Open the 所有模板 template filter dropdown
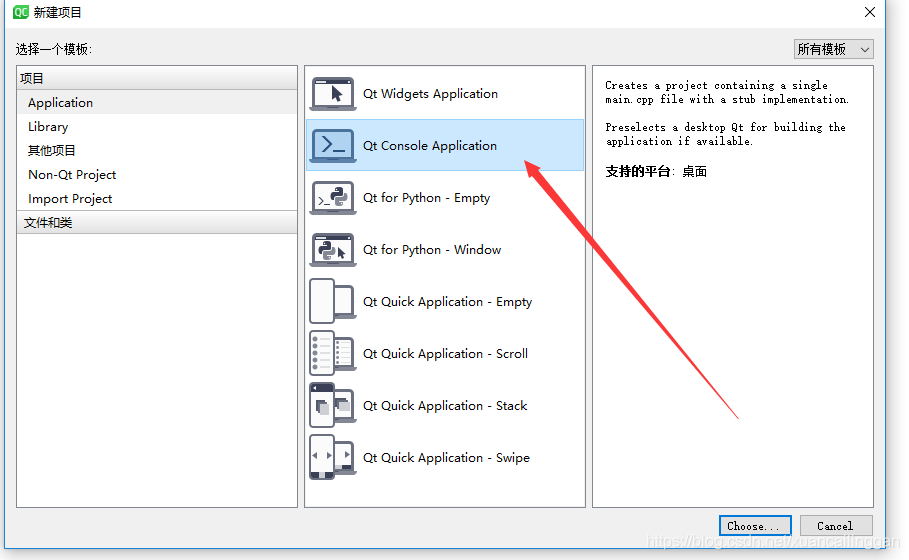 coord(833,49)
